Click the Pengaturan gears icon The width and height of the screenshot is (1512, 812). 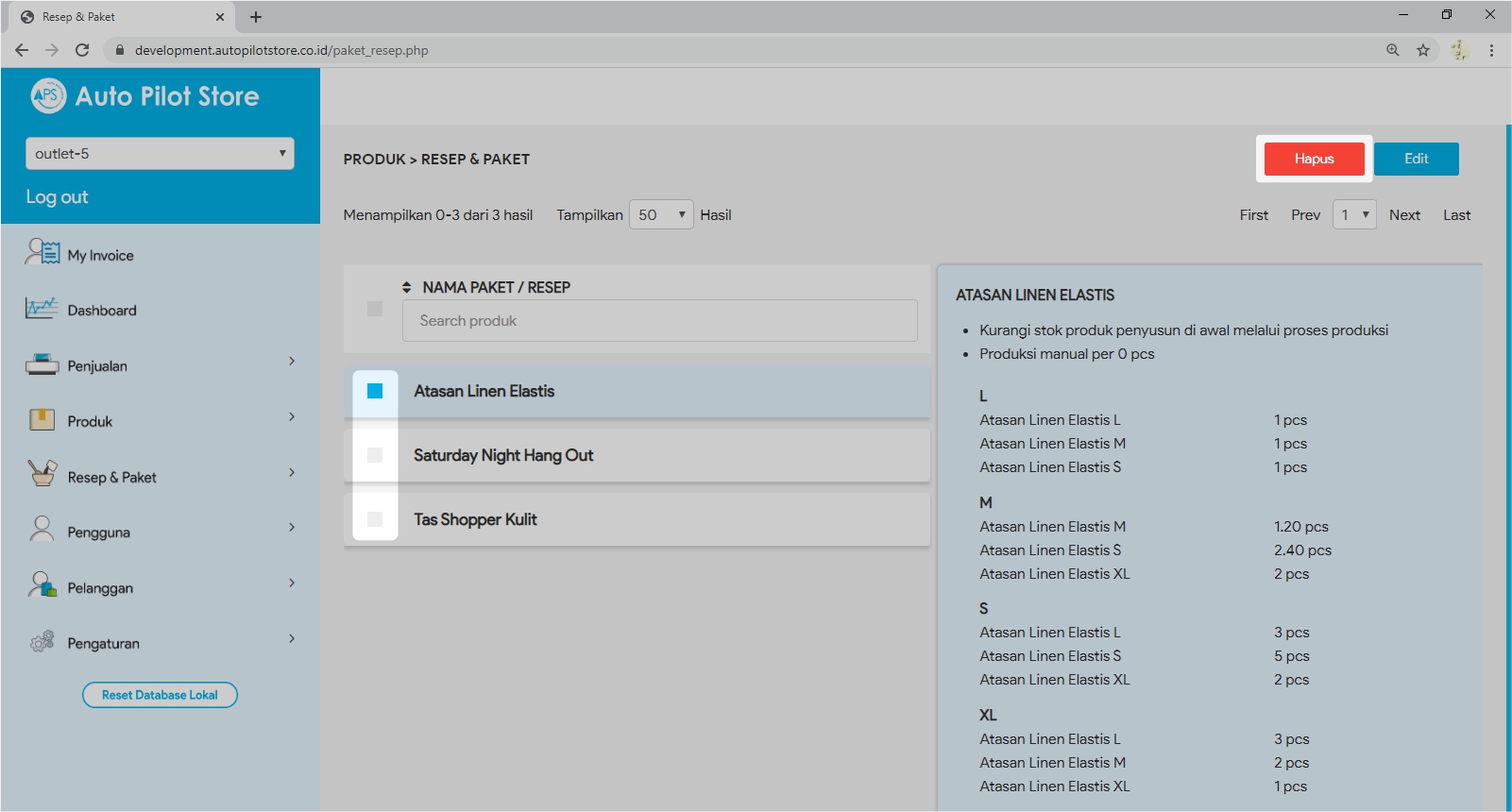tap(42, 642)
